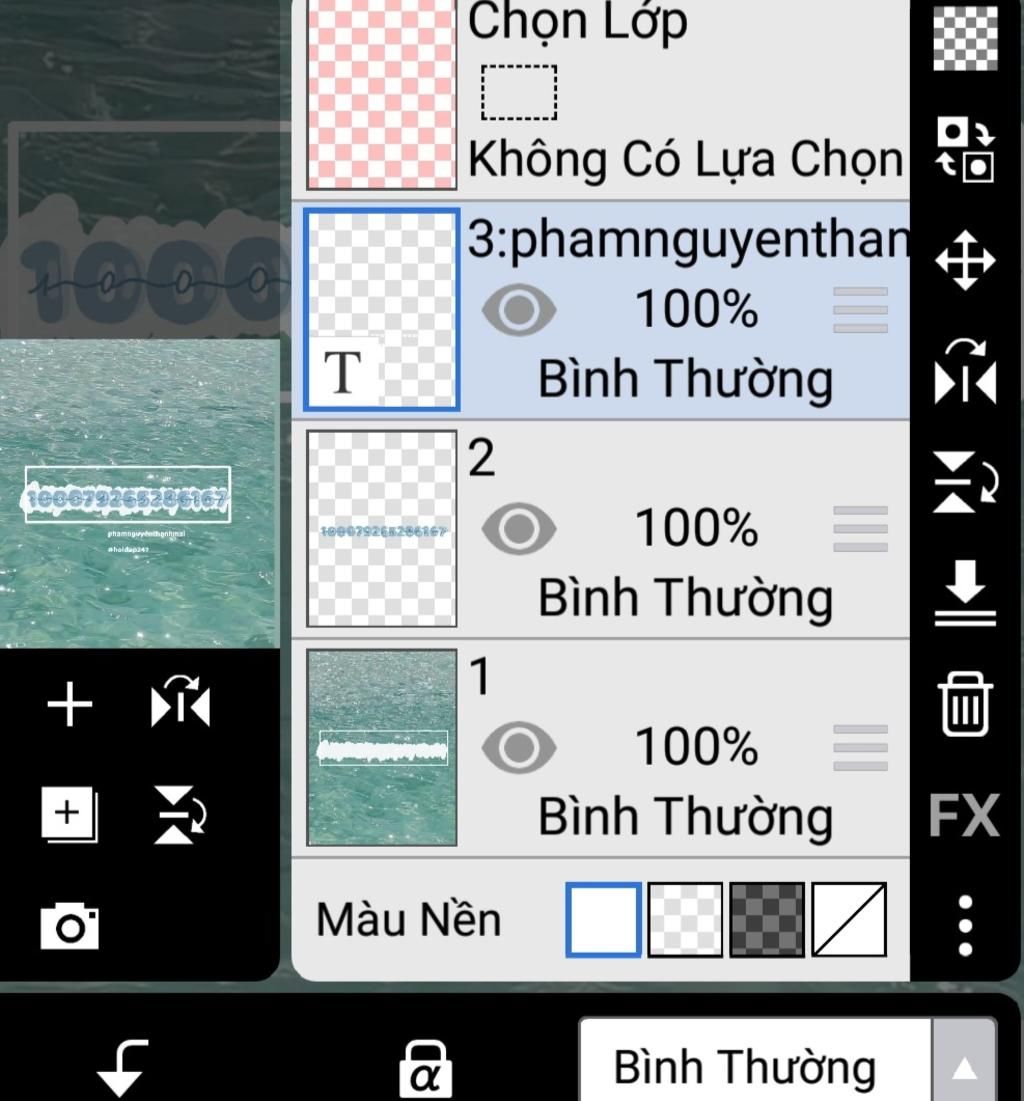Hide layer 1 using eye icon
Screen dimensions: 1024x1101
(x=519, y=746)
